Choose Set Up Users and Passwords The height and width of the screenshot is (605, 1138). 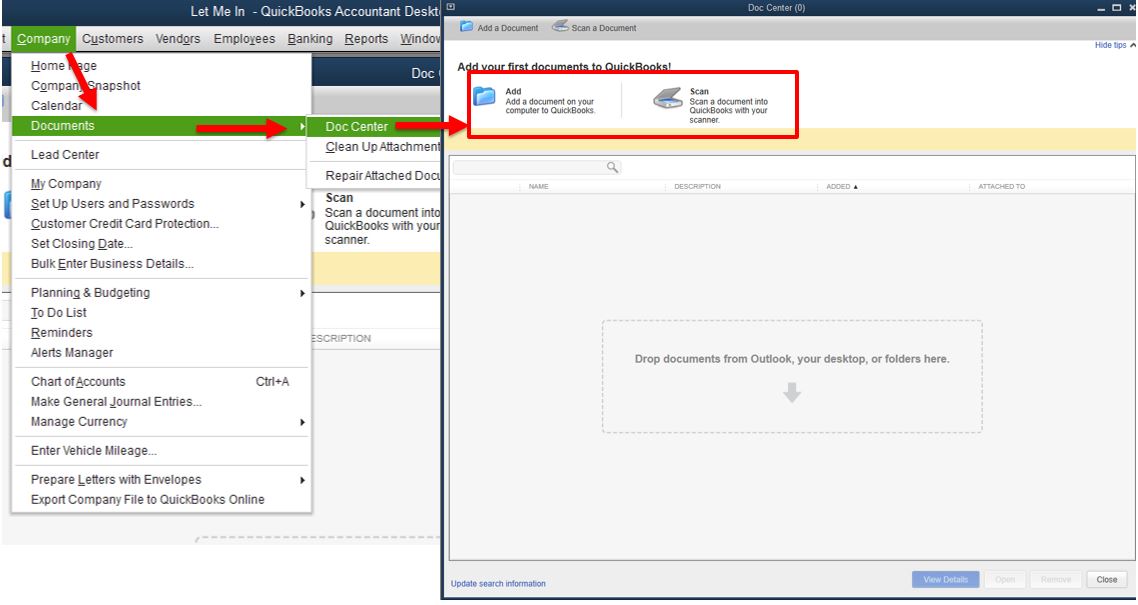click(x=112, y=204)
